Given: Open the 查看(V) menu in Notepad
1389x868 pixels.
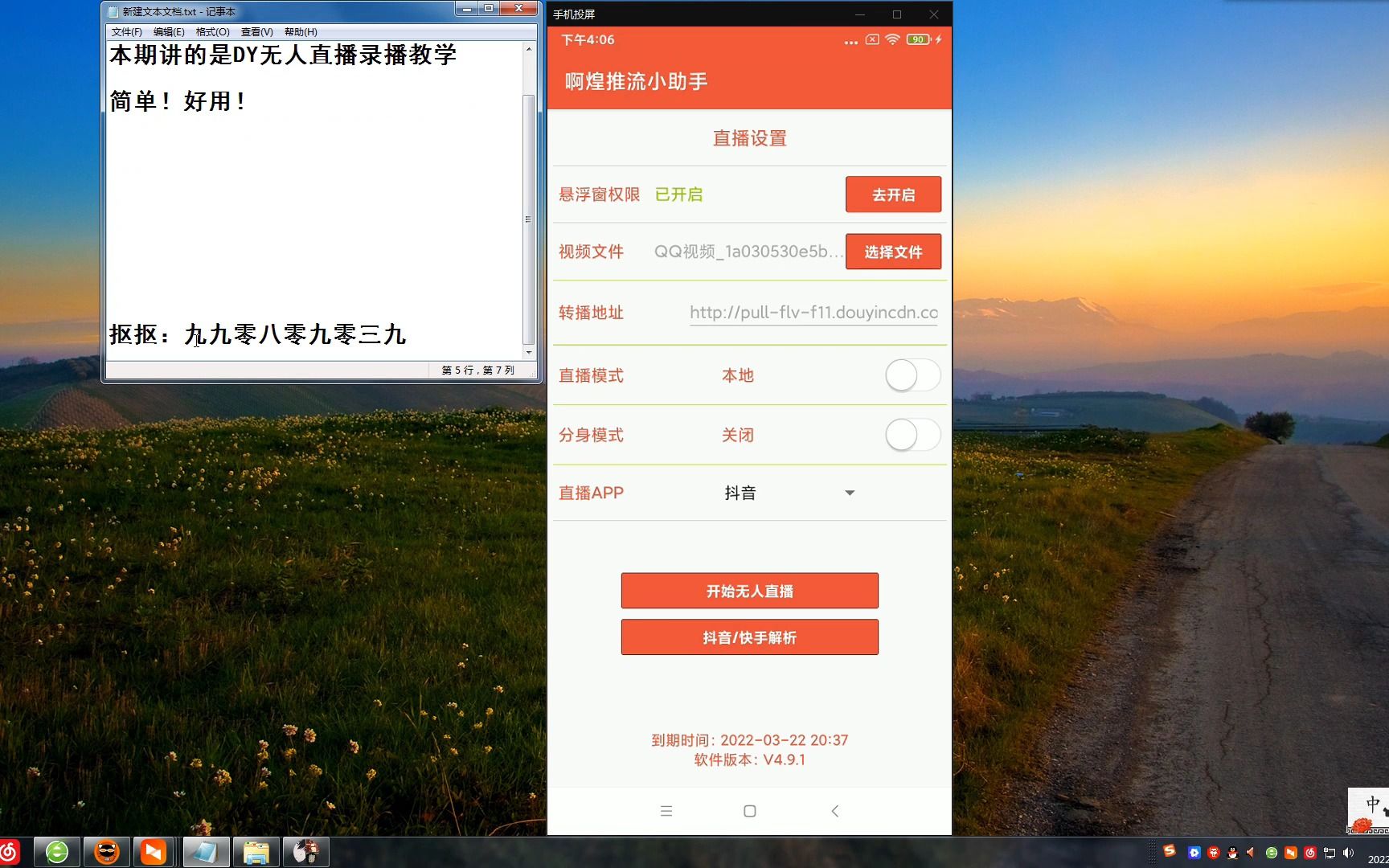Looking at the screenshot, I should point(256,32).
